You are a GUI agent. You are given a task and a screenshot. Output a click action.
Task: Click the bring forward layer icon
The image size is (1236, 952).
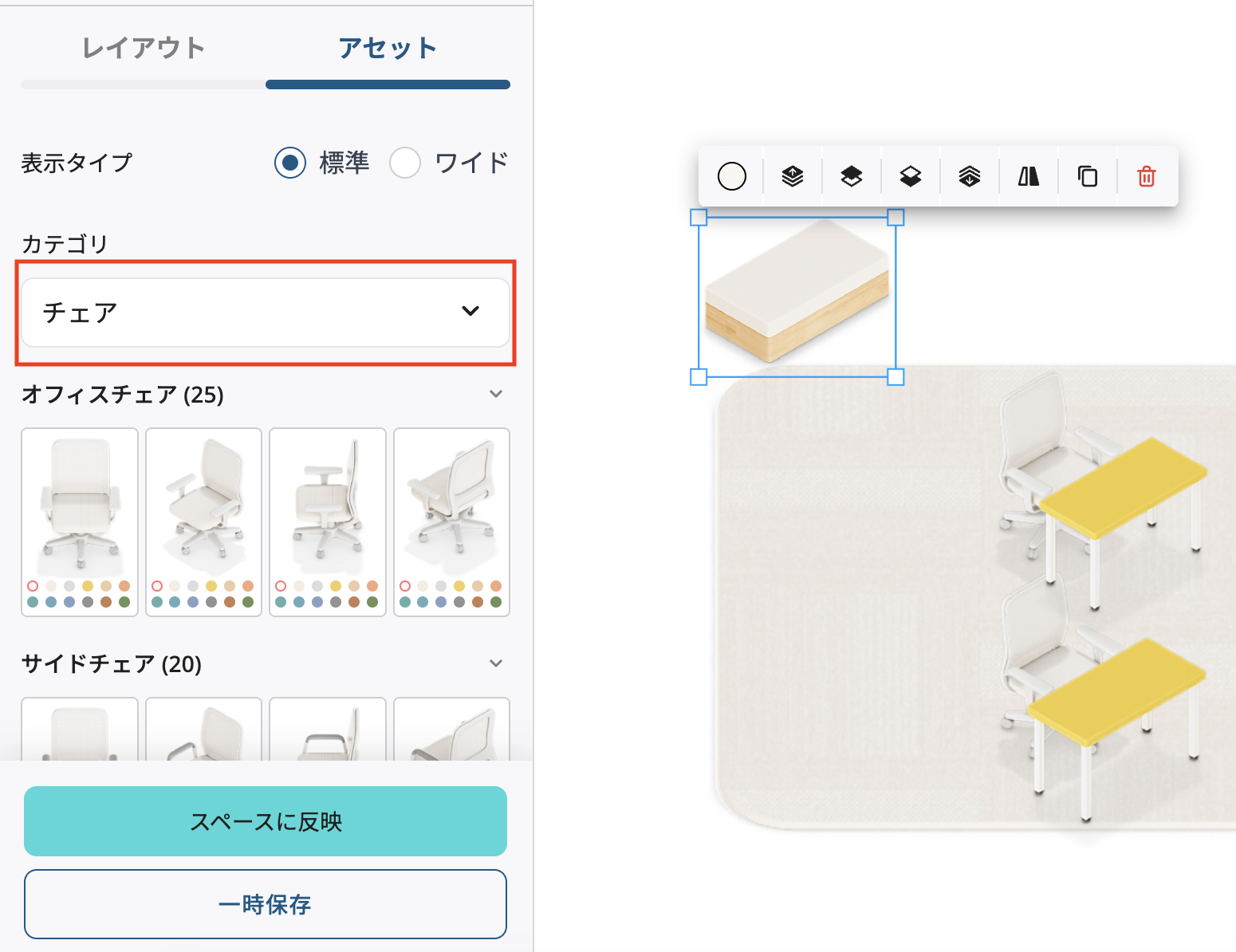coord(851,176)
